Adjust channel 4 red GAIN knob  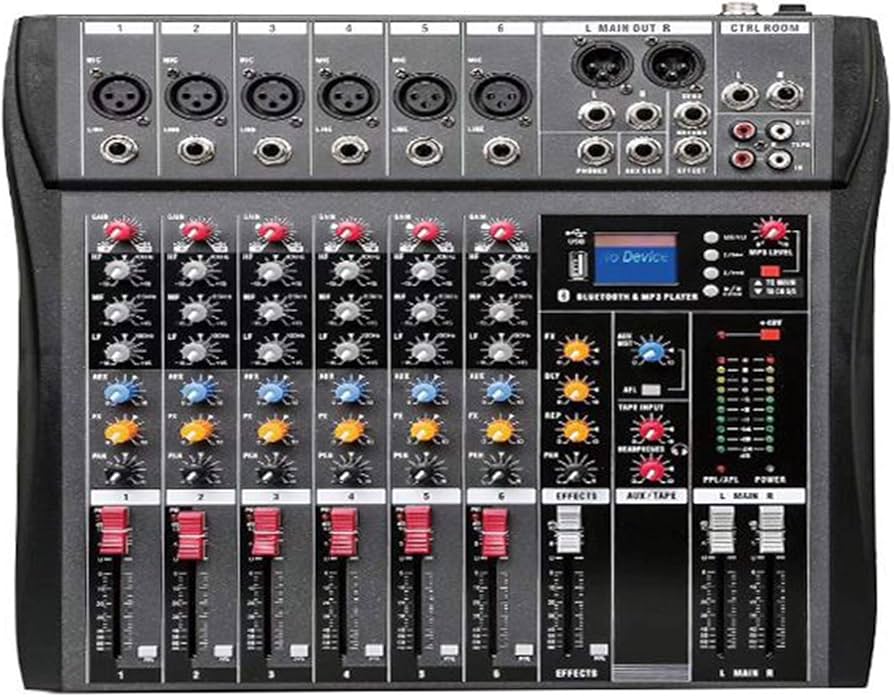[x=348, y=232]
